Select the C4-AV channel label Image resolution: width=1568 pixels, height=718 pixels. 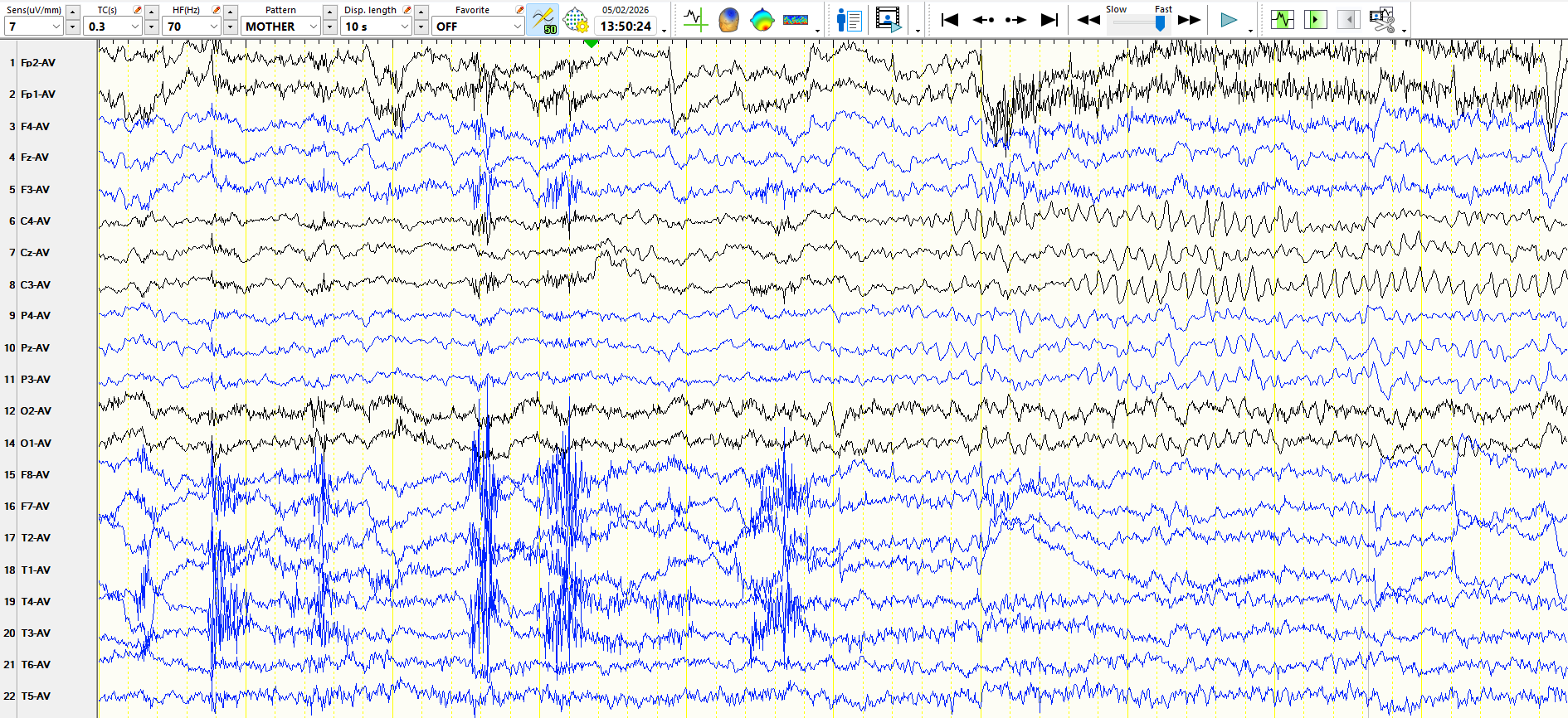pos(36,221)
